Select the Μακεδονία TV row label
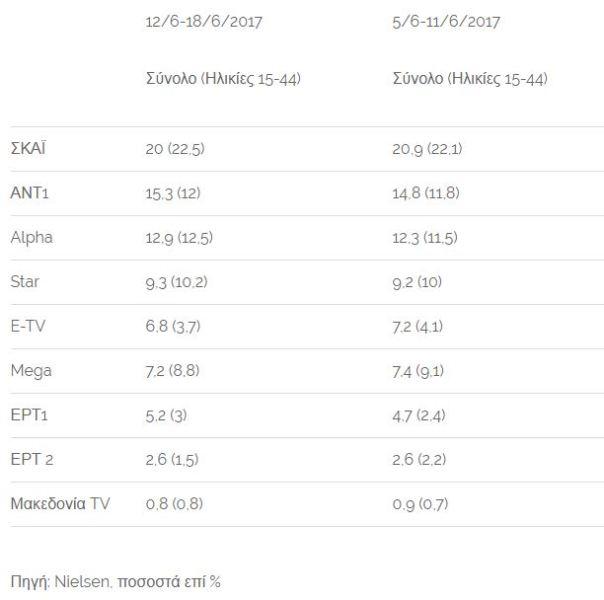Screen dimensions: 604x600 pyautogui.click(x=61, y=504)
